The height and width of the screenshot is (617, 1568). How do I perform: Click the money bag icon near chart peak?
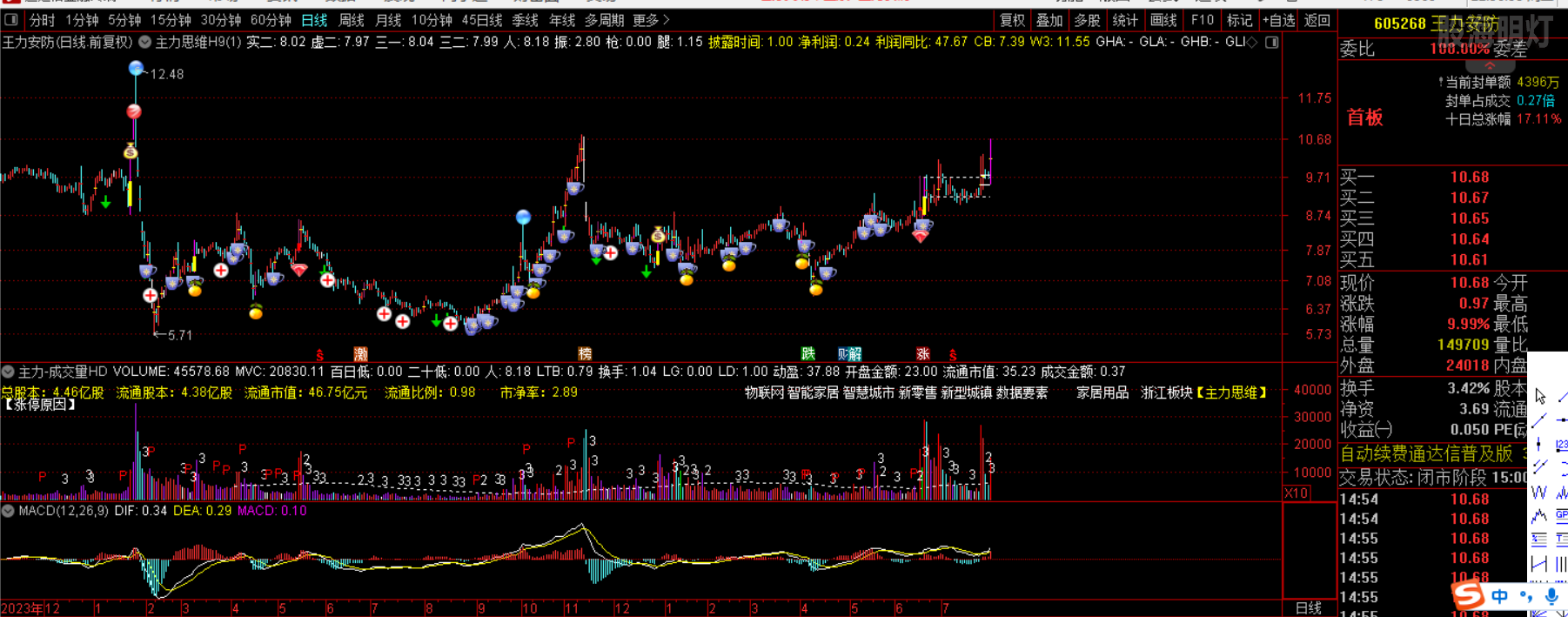coord(131,151)
